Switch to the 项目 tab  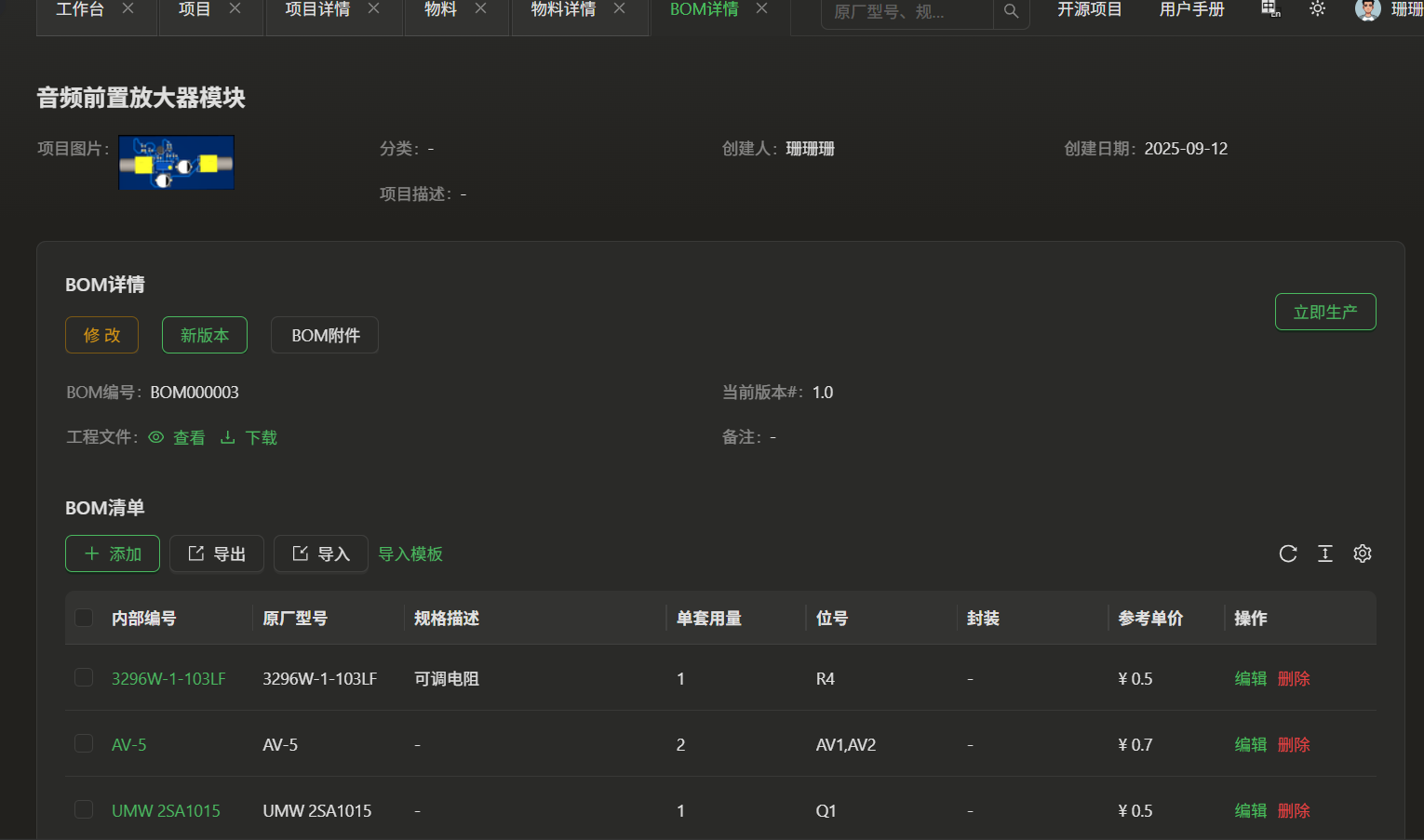195,9
